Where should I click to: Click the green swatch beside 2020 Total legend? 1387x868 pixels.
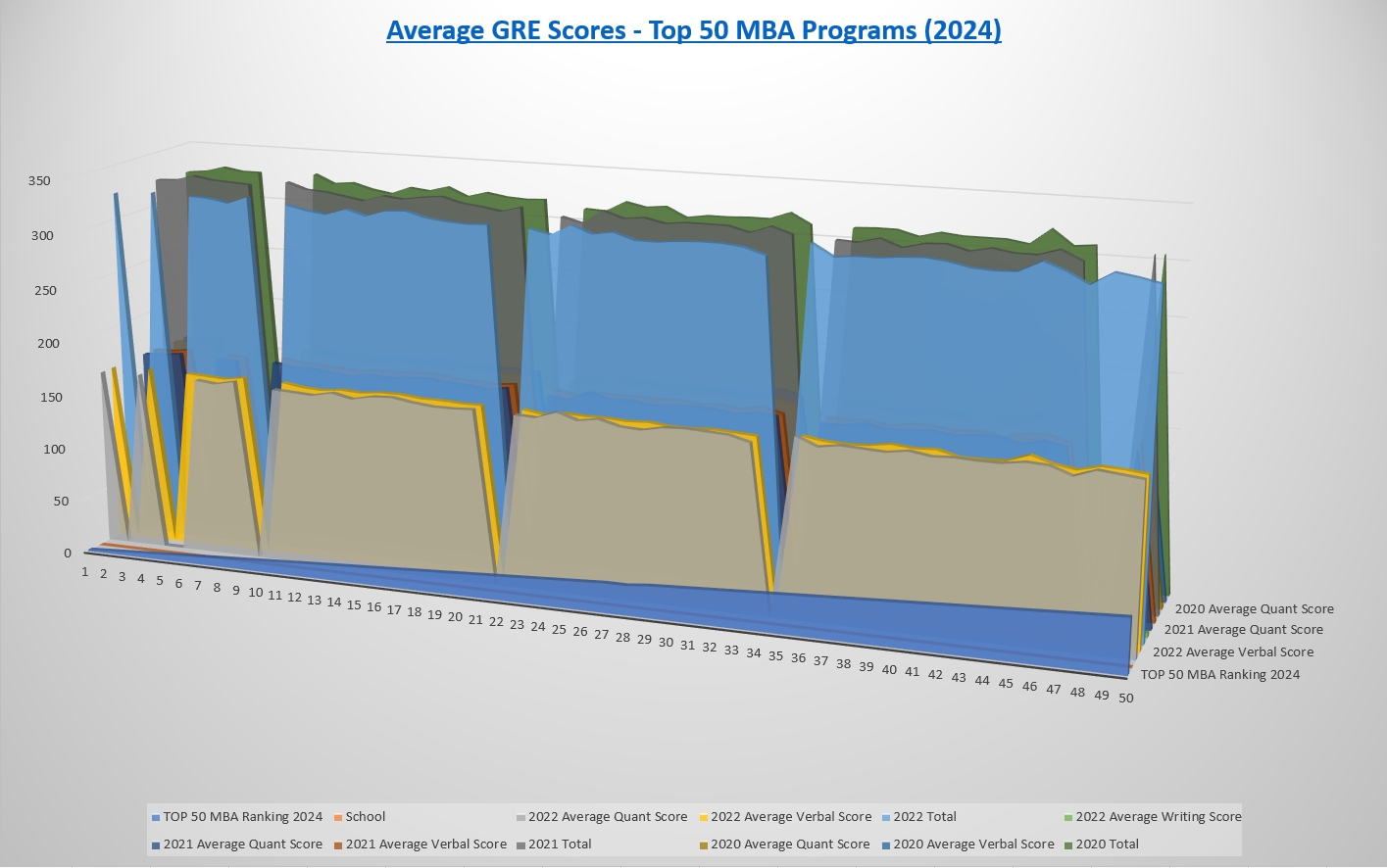pos(1066,844)
